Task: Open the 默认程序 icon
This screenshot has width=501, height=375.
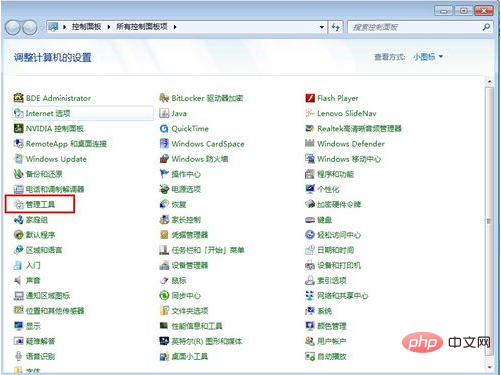Action: [x=18, y=235]
